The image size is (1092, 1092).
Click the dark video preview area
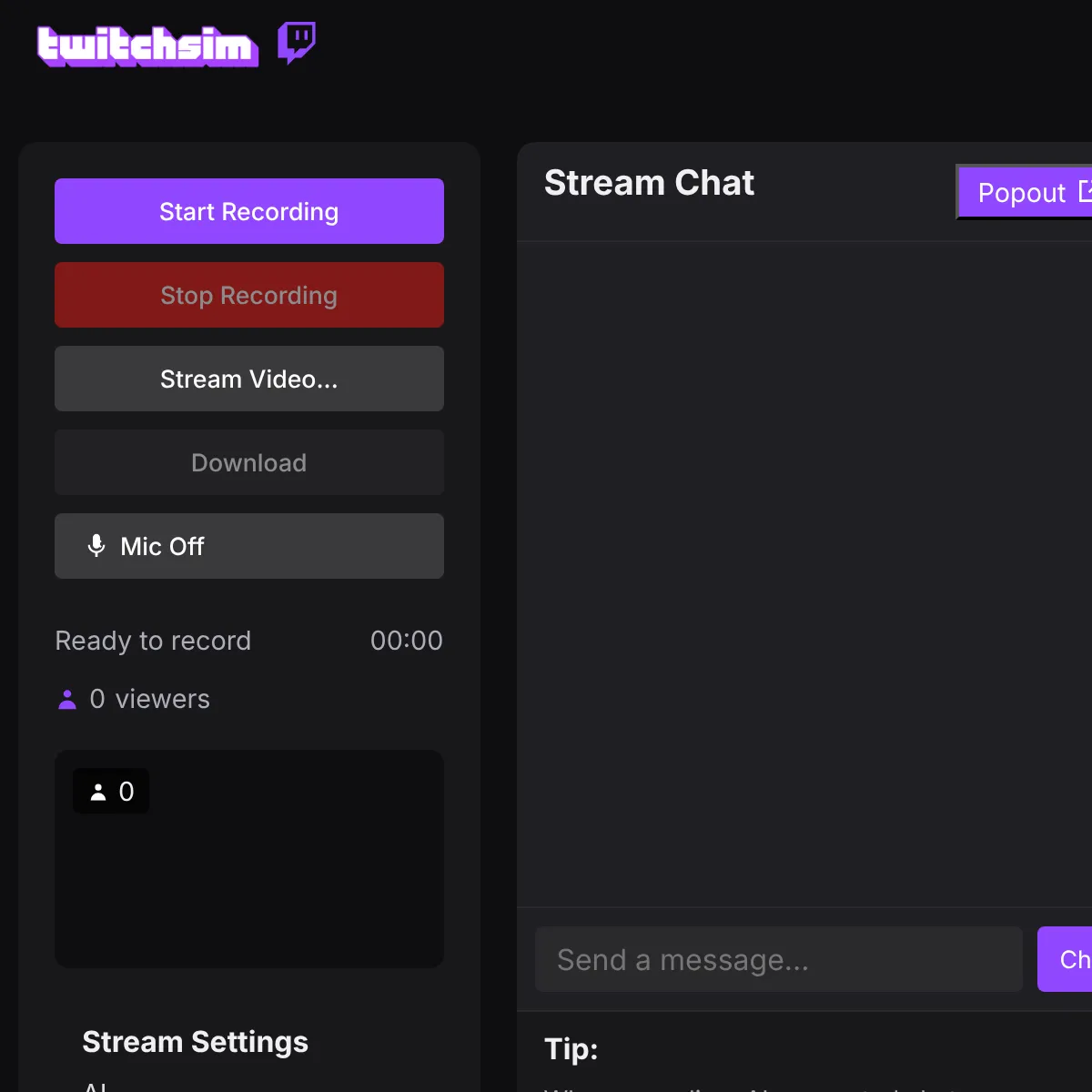tap(249, 859)
